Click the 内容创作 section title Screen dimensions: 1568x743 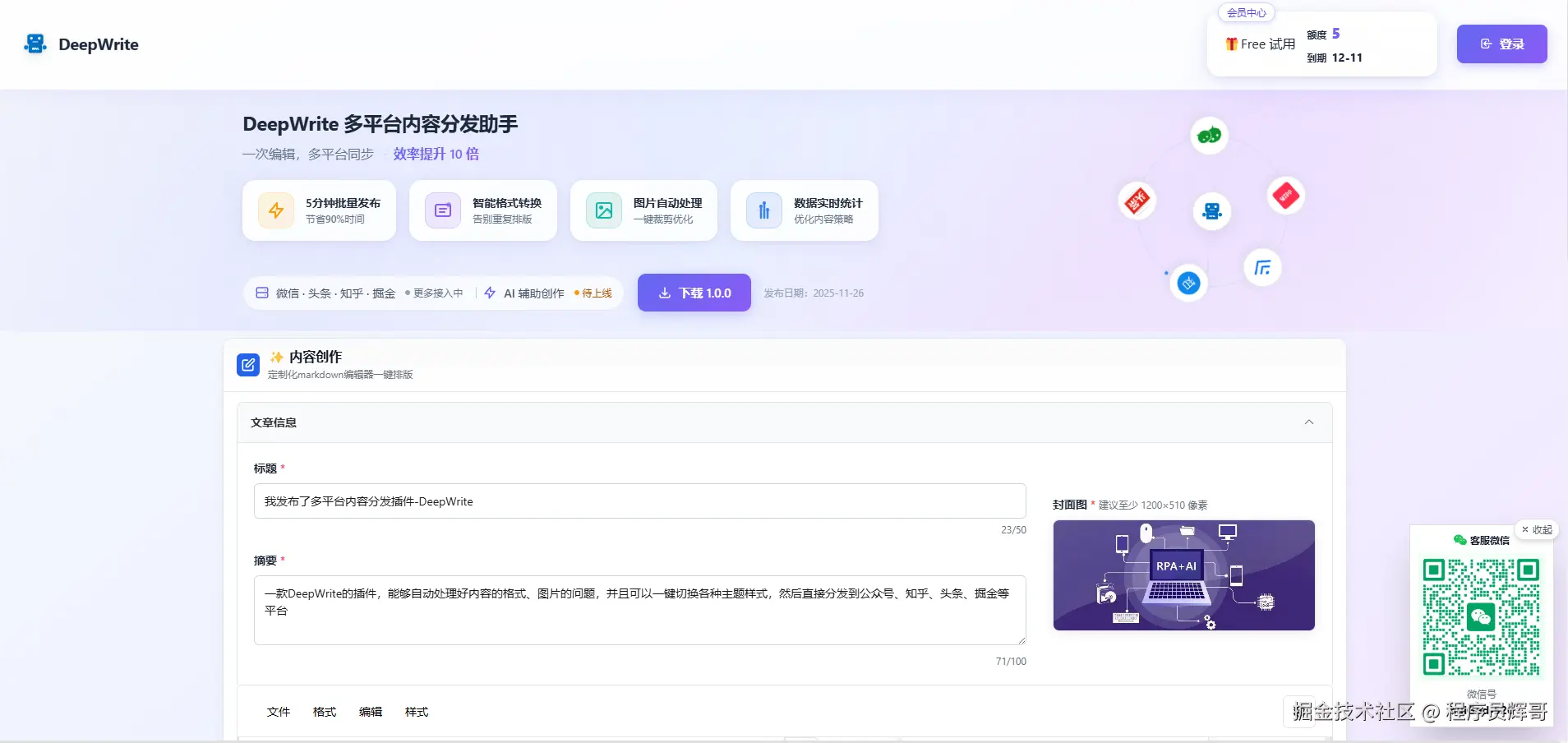point(316,357)
